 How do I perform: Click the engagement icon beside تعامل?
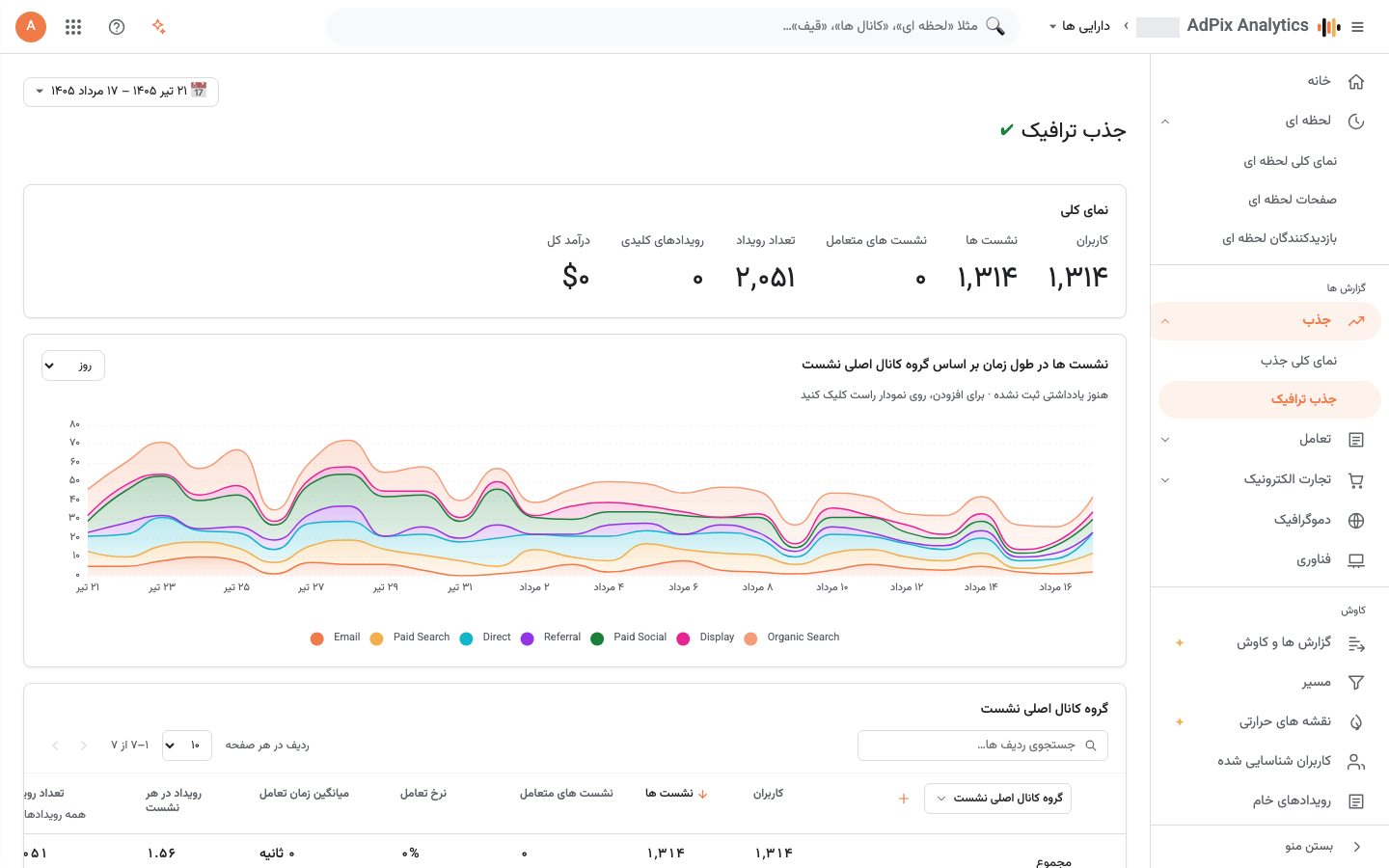(1356, 440)
